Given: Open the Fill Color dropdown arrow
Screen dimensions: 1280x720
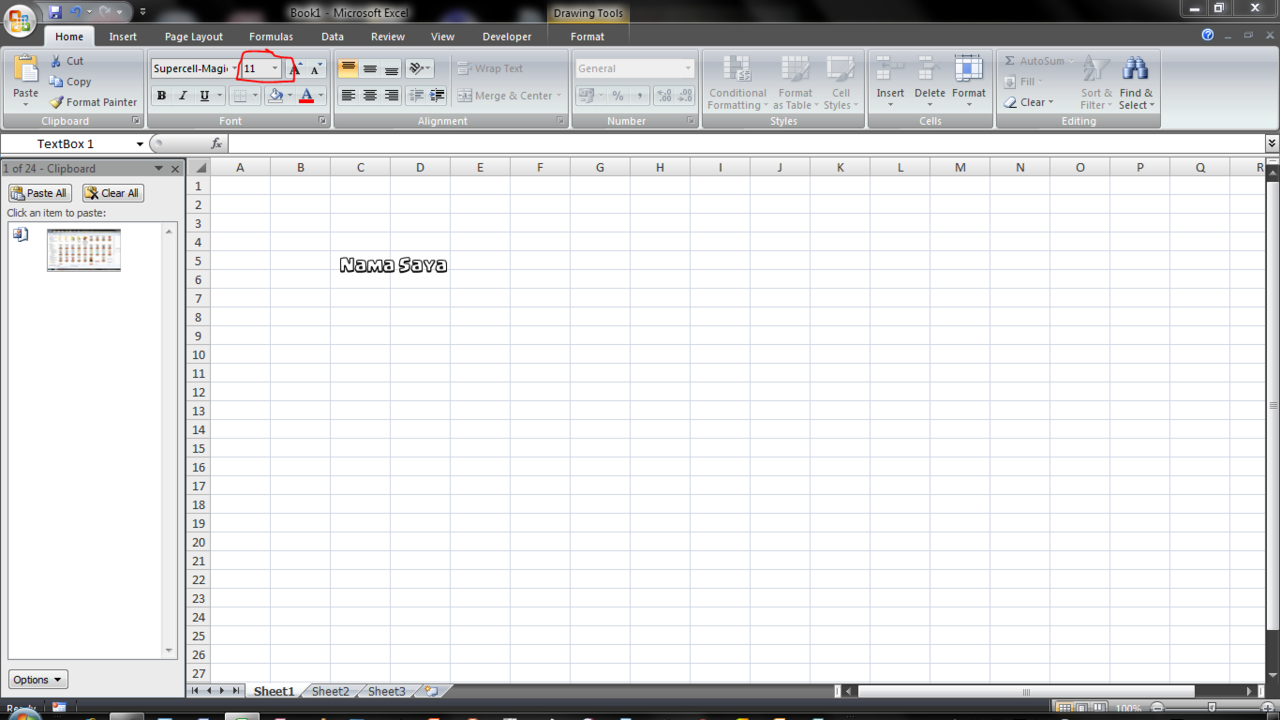Looking at the screenshot, I should pos(290,96).
